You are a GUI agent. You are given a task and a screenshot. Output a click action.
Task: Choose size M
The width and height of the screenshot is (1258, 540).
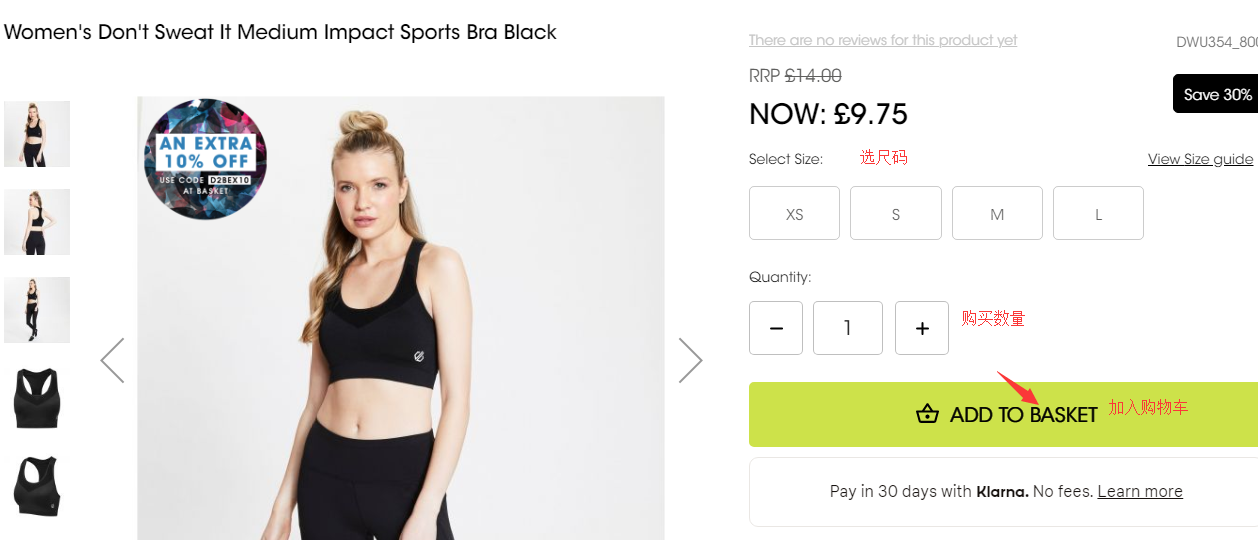pos(997,213)
